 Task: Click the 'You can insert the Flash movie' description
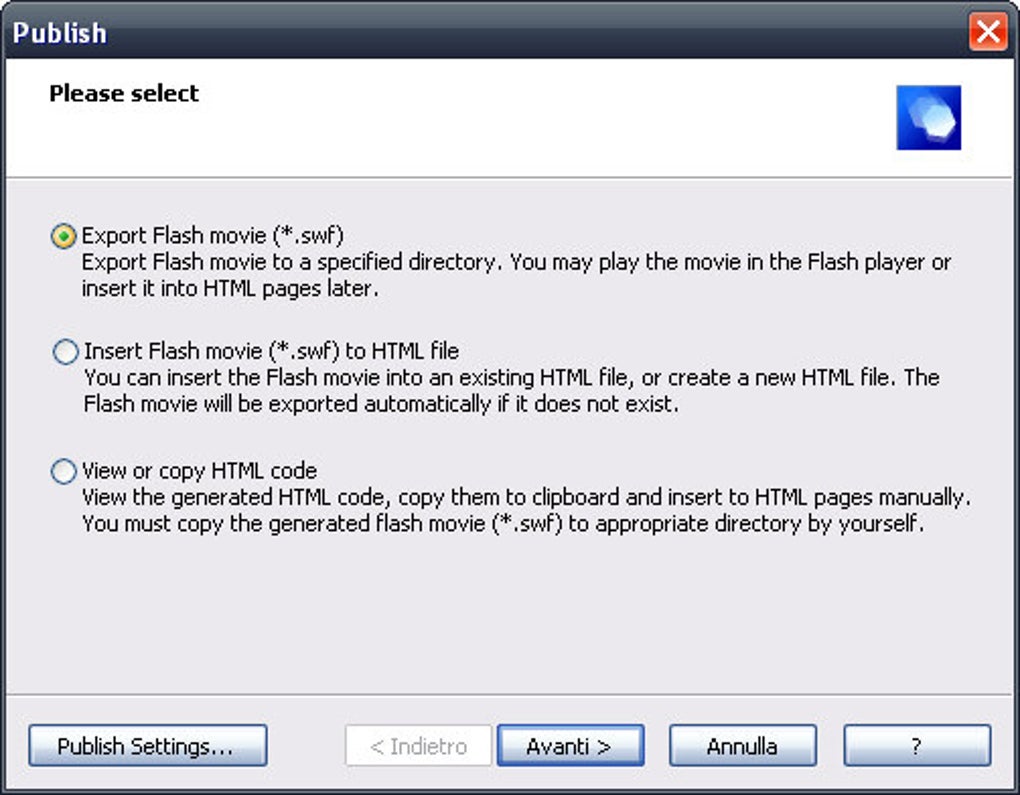pos(510,379)
